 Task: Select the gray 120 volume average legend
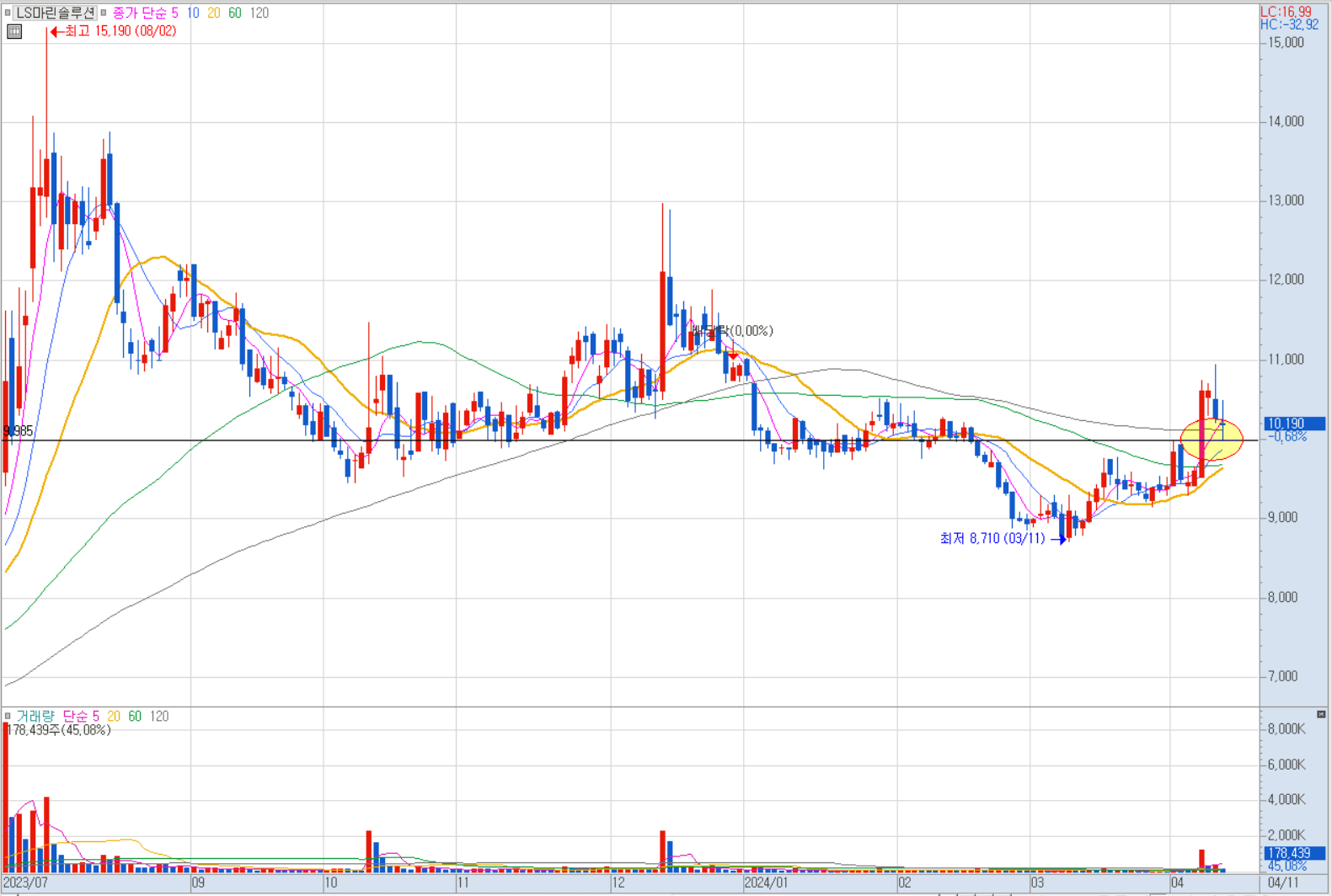159,716
